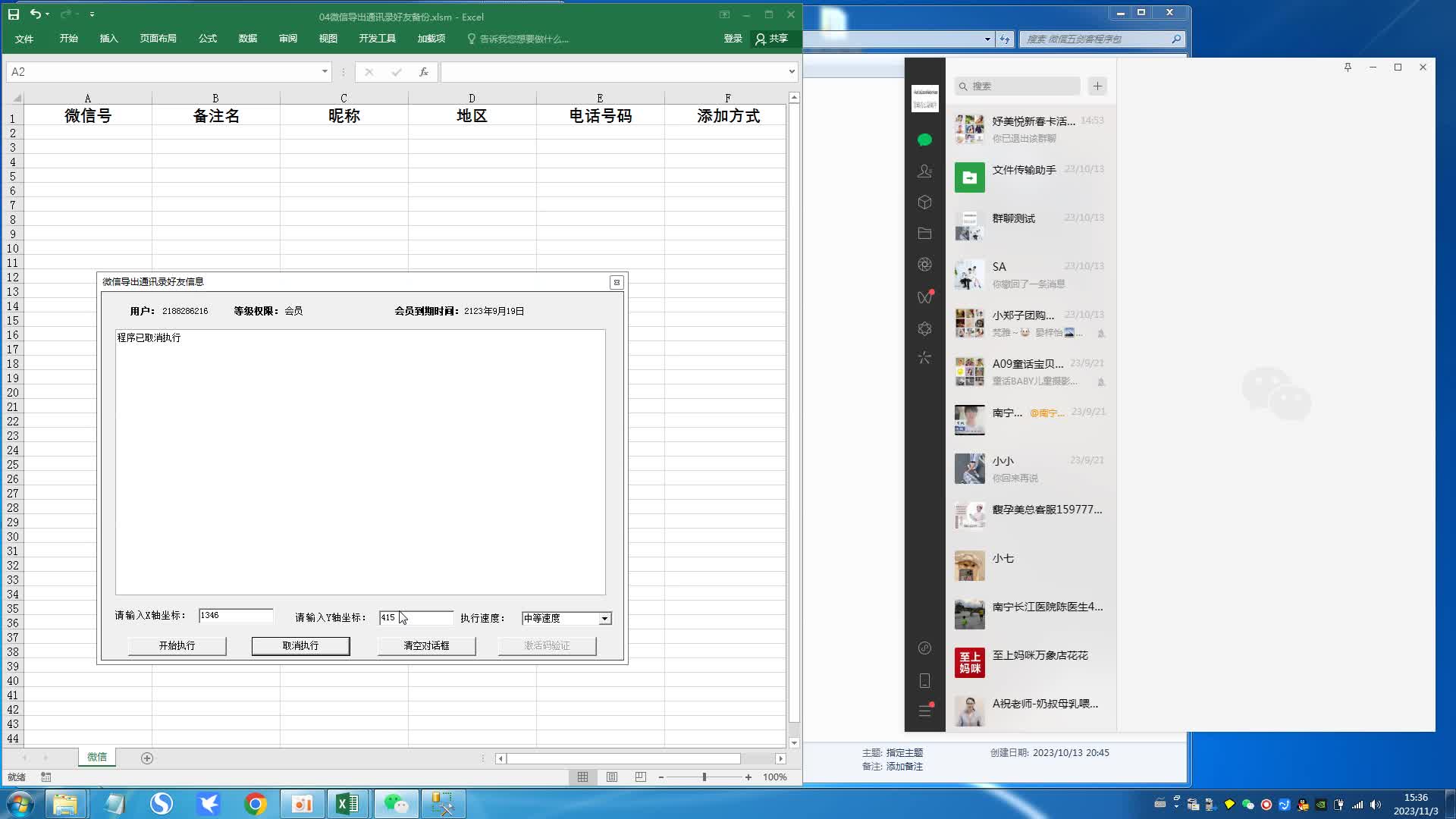1456x819 pixels.
Task: Click the 清空对话框 button
Action: pyautogui.click(x=426, y=646)
